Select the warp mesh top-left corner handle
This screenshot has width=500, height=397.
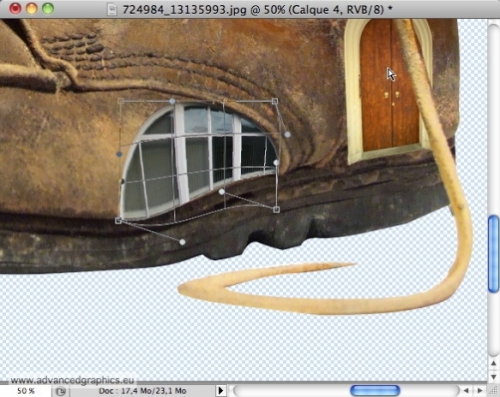tap(121, 101)
